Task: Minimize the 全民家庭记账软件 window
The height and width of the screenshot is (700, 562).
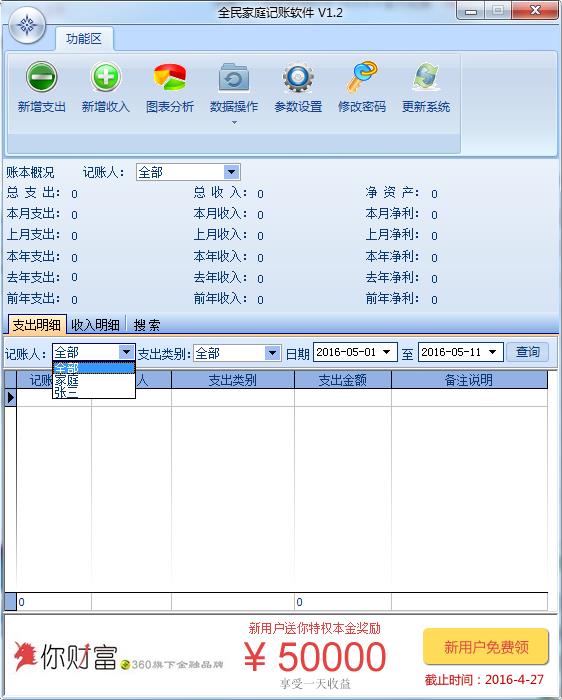Action: 470,11
